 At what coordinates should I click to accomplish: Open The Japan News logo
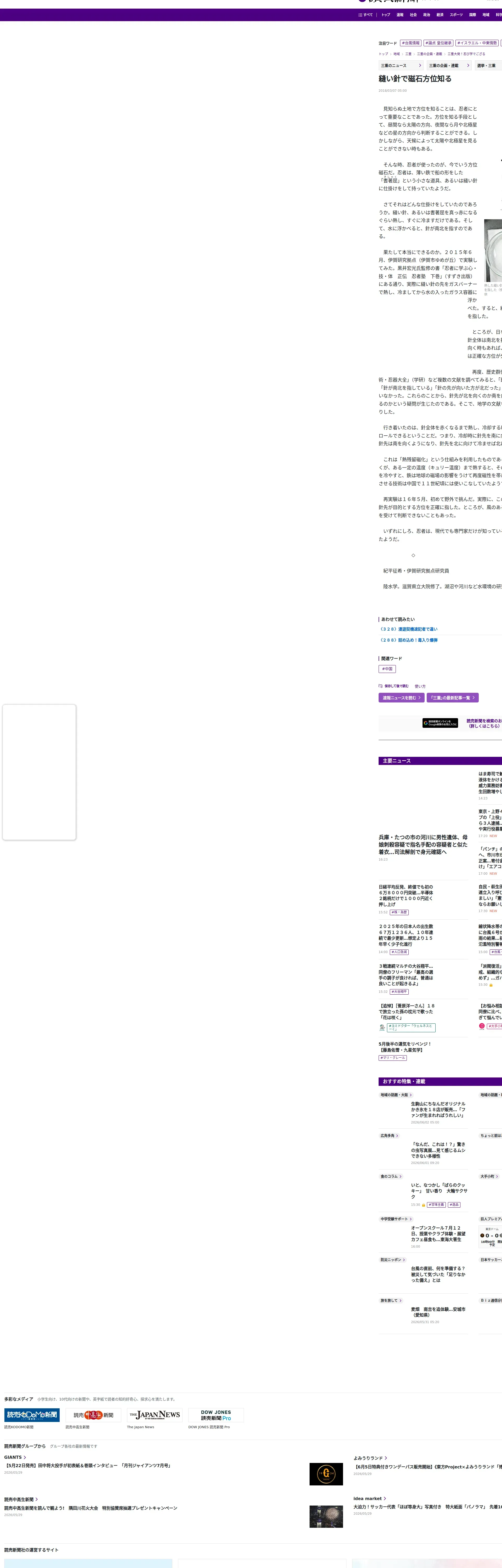(x=155, y=1415)
